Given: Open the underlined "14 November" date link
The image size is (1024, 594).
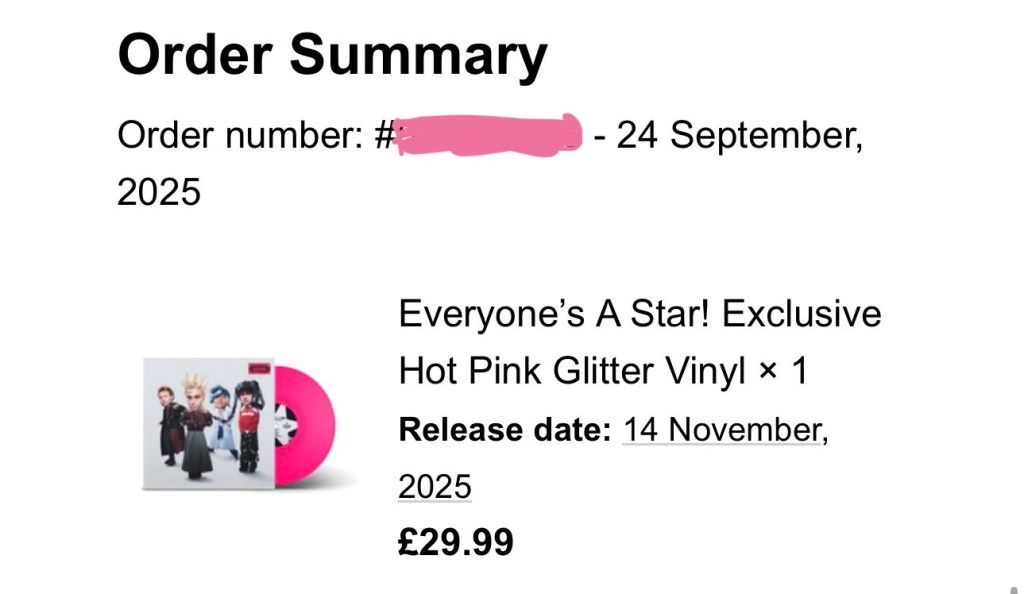Looking at the screenshot, I should (722, 430).
